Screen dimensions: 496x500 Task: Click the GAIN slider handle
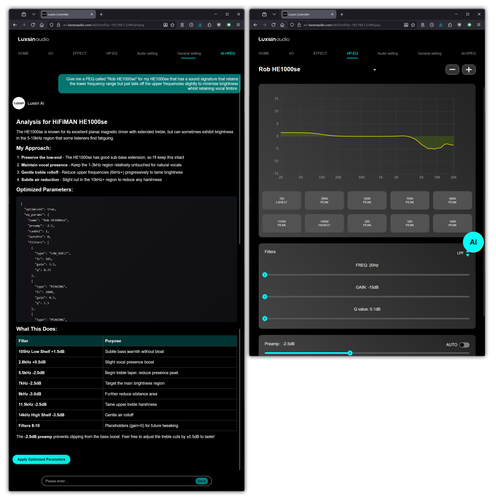click(x=265, y=297)
